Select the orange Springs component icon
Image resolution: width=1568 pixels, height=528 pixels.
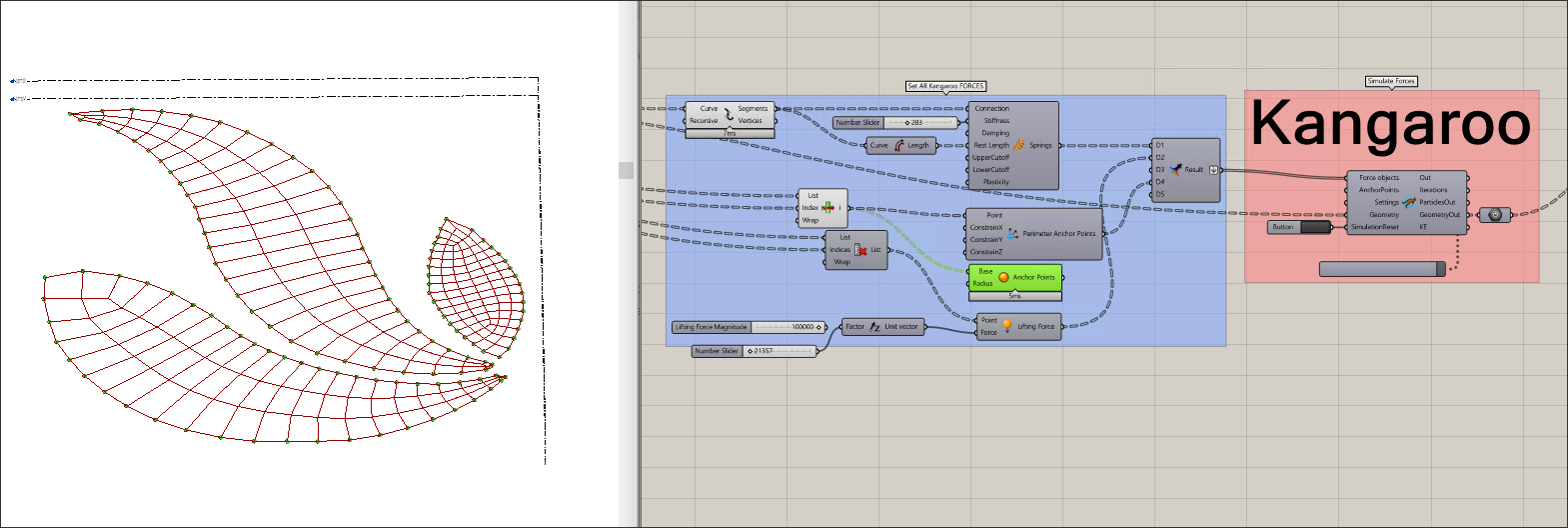[1019, 145]
